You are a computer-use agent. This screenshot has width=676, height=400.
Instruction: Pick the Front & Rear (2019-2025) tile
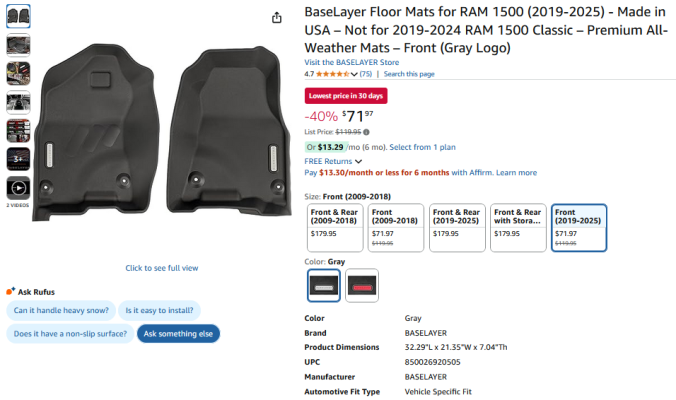click(457, 228)
